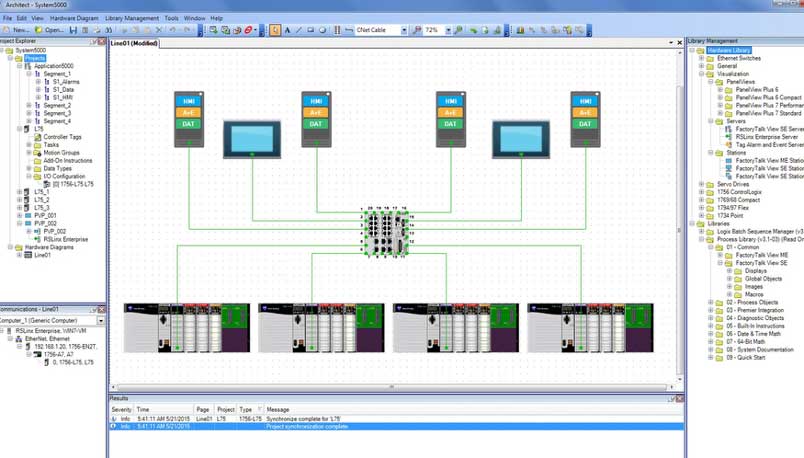Select the pointer selection tool

pos(276,30)
